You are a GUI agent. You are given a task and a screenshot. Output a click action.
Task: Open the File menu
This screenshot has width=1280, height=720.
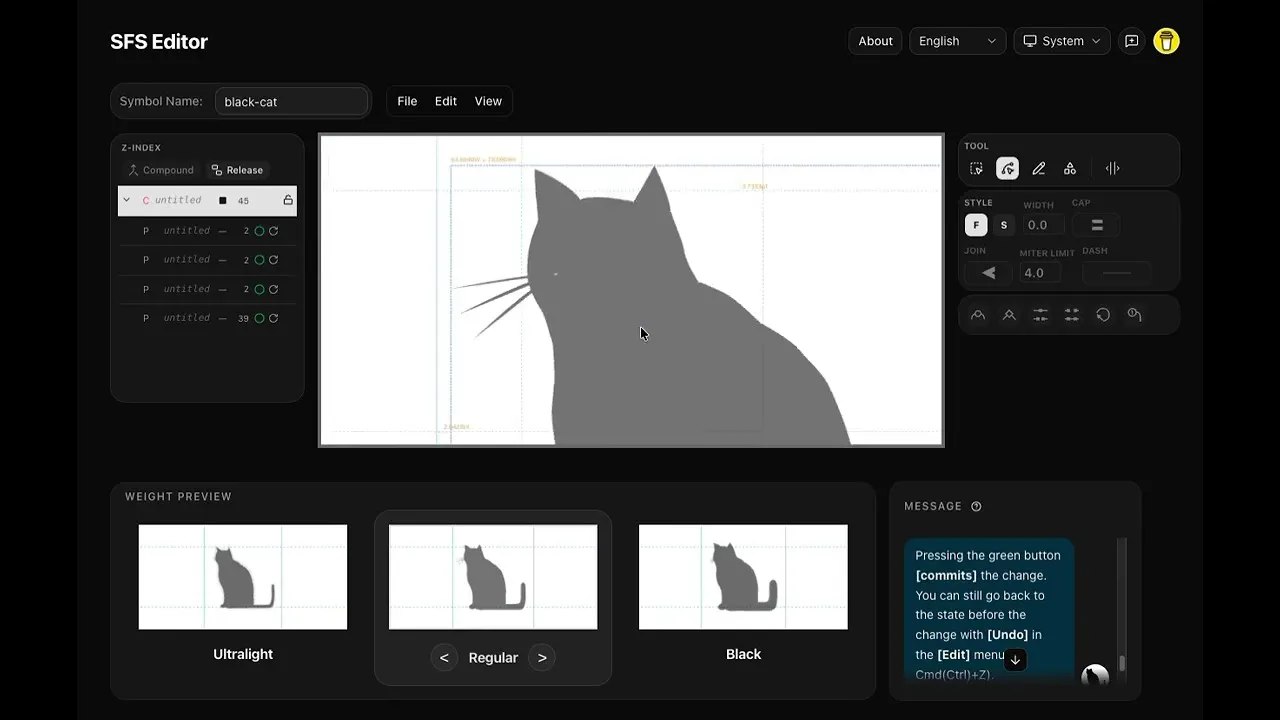coord(407,101)
